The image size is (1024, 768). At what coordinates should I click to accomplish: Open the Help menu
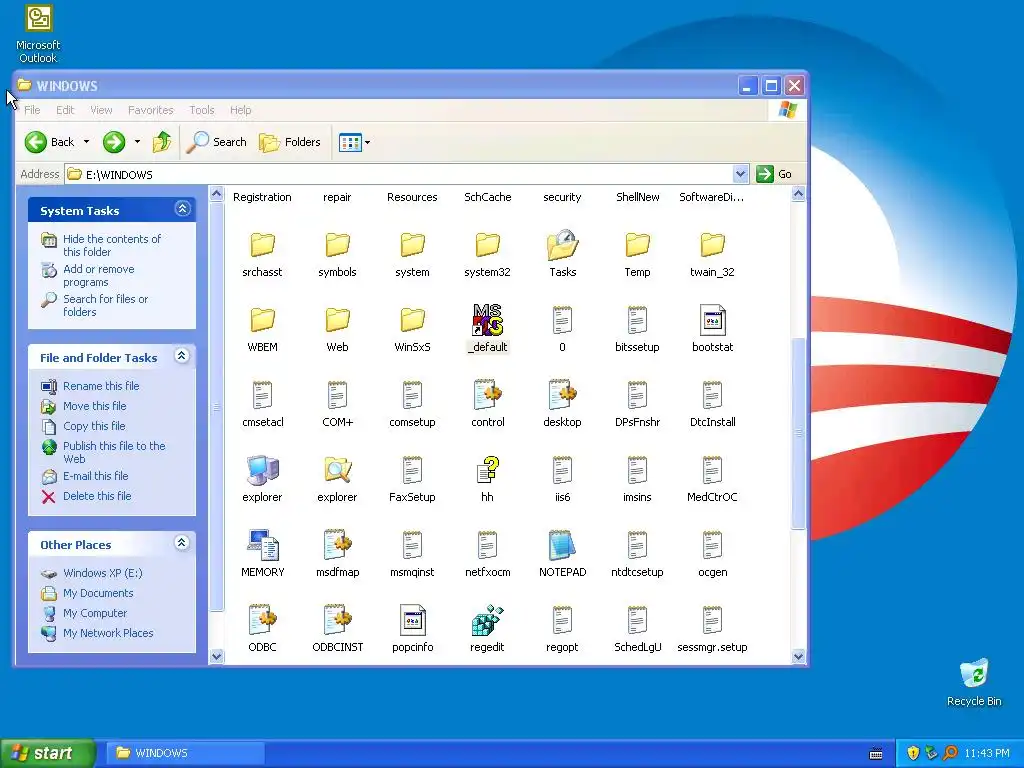pos(240,110)
